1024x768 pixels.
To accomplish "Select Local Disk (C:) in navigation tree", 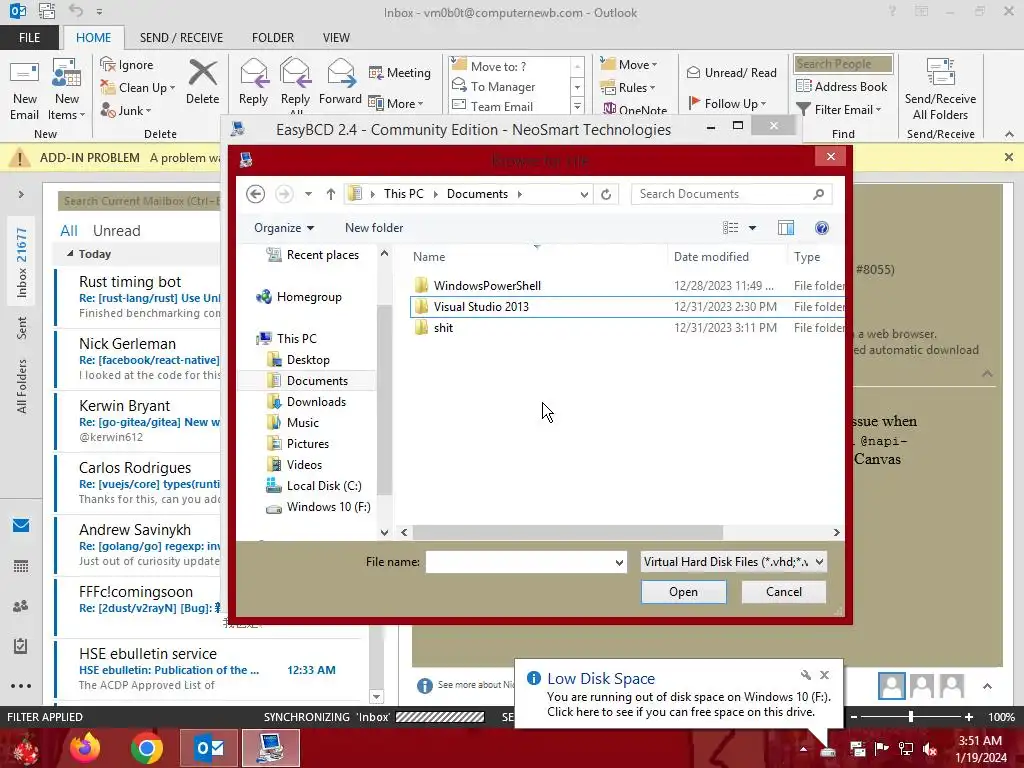I will click(x=324, y=486).
